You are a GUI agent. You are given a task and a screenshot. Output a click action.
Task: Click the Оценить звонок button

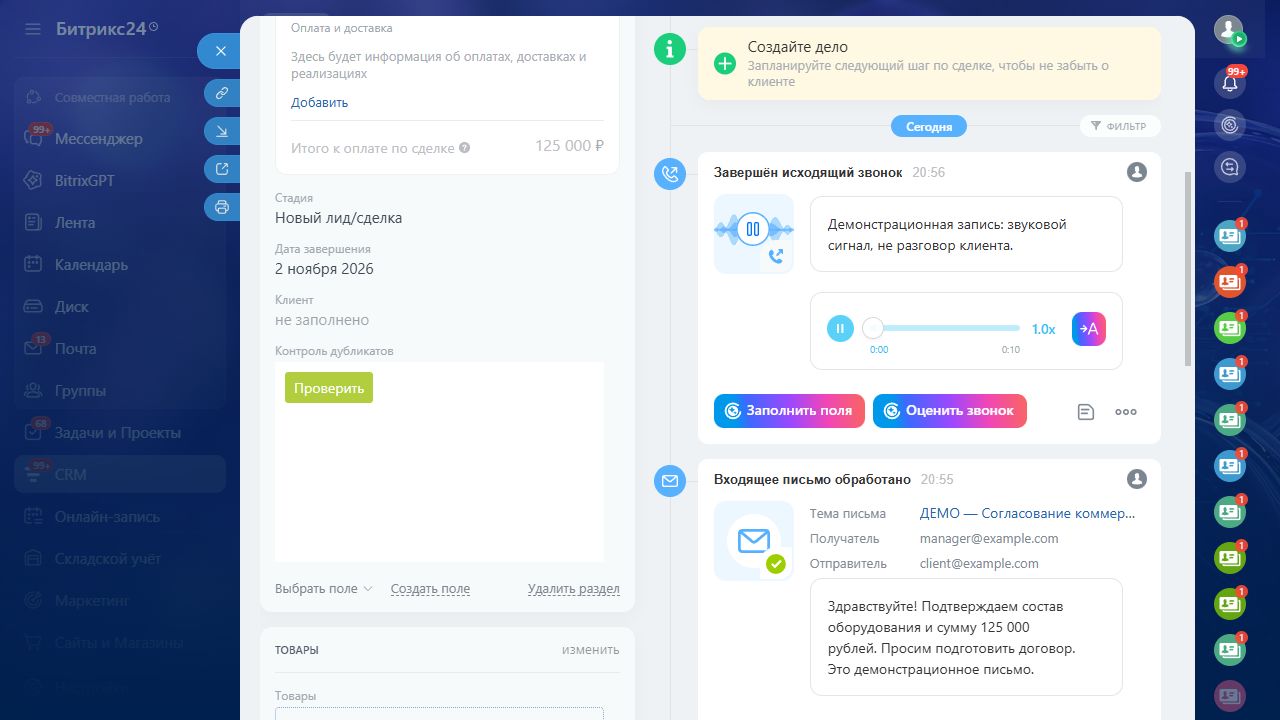coord(950,411)
